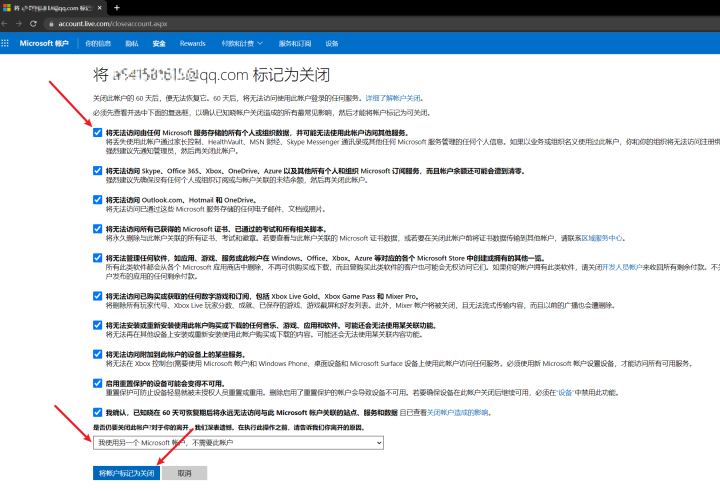Click the lock icon in the address bar
Image resolution: width=720 pixels, height=491 pixels.
51,24
